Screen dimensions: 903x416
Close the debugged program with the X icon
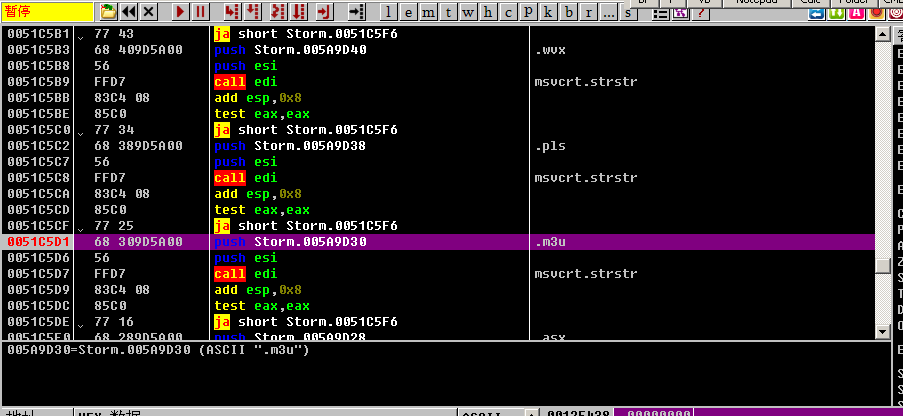tap(149, 12)
